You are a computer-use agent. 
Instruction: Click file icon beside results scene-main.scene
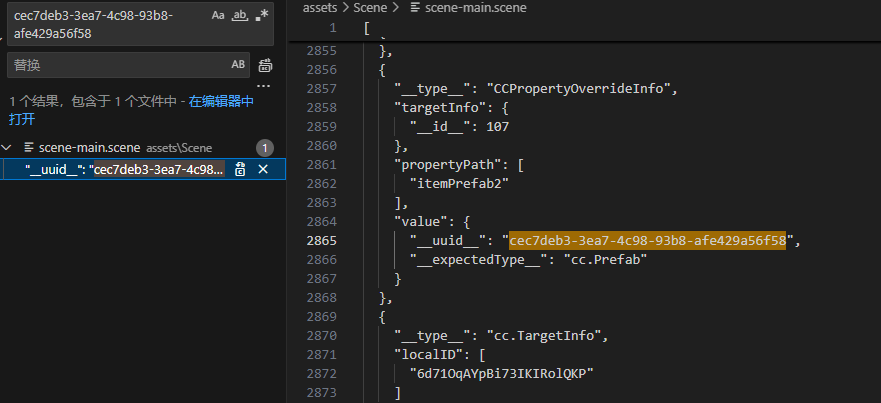pyautogui.click(x=29, y=148)
